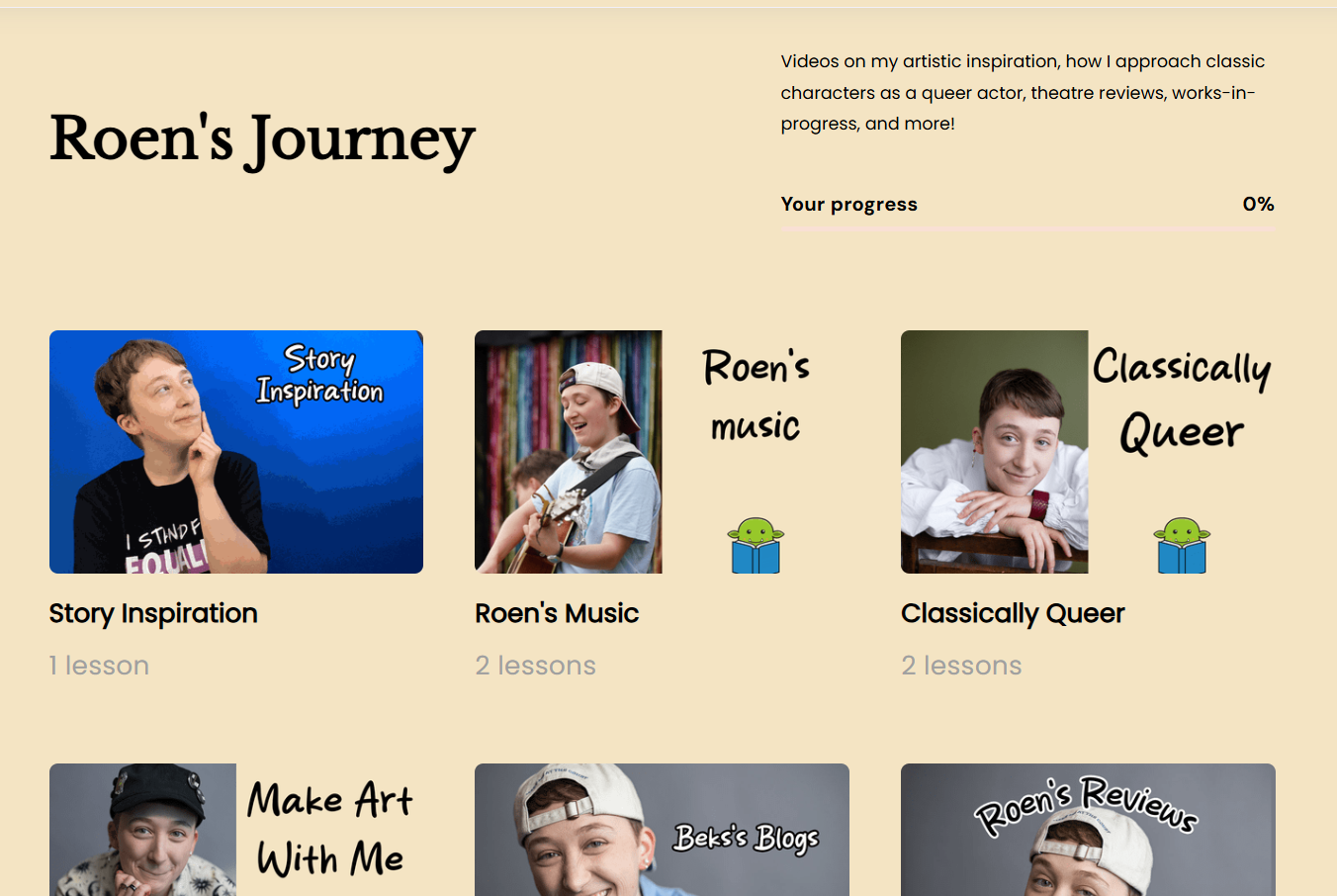1337x896 pixels.
Task: Click the Story Inspiration title link
Action: tap(153, 614)
